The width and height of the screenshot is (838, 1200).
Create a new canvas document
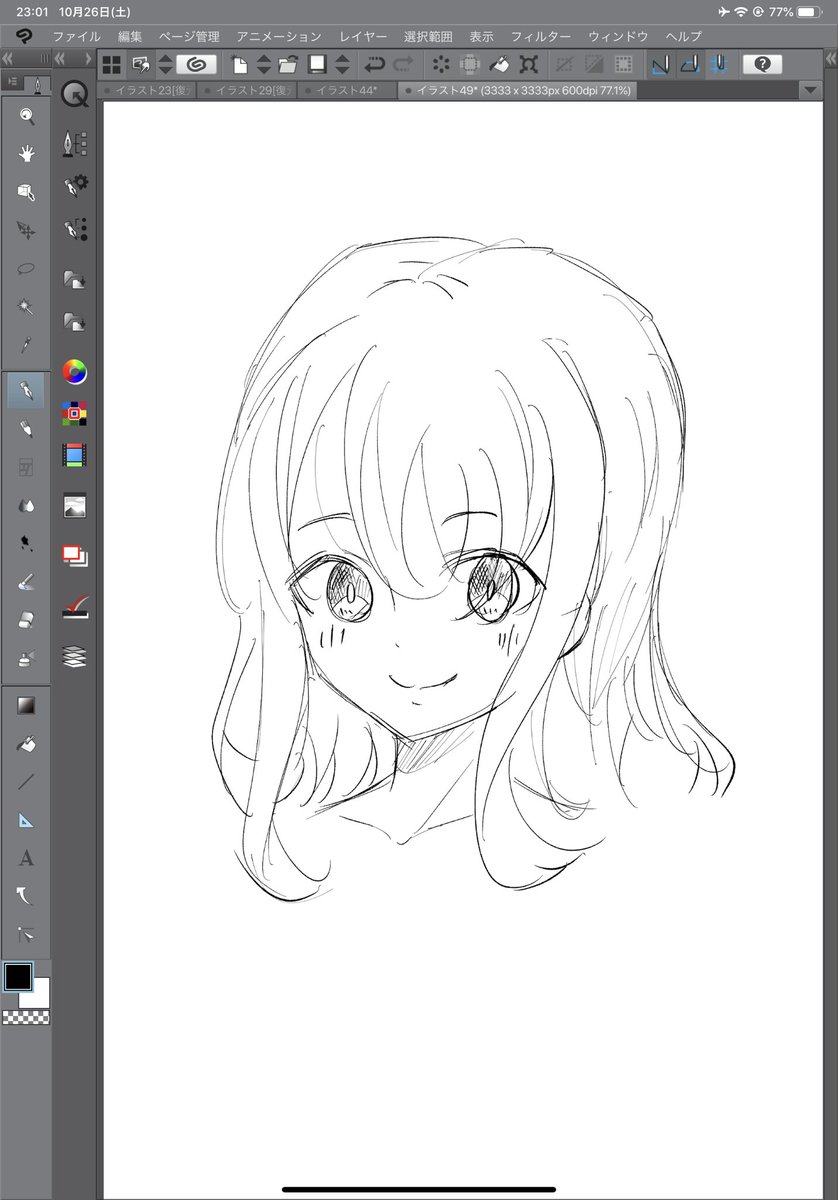coord(239,64)
